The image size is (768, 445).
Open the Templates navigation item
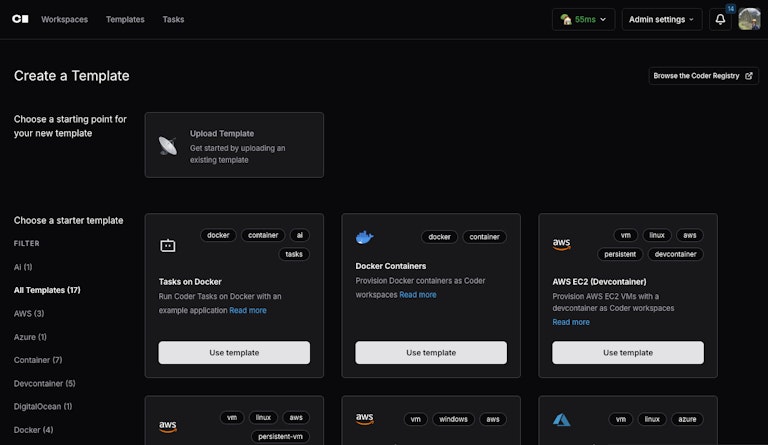125,20
